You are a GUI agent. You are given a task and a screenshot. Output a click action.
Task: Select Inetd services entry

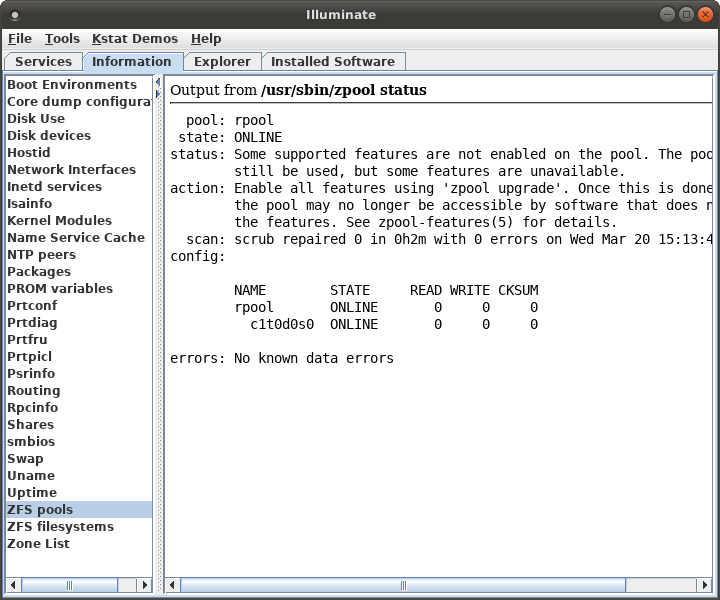coord(79,186)
